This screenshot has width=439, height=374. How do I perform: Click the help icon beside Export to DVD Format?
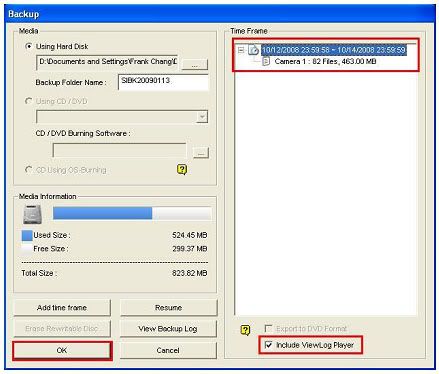tap(245, 330)
